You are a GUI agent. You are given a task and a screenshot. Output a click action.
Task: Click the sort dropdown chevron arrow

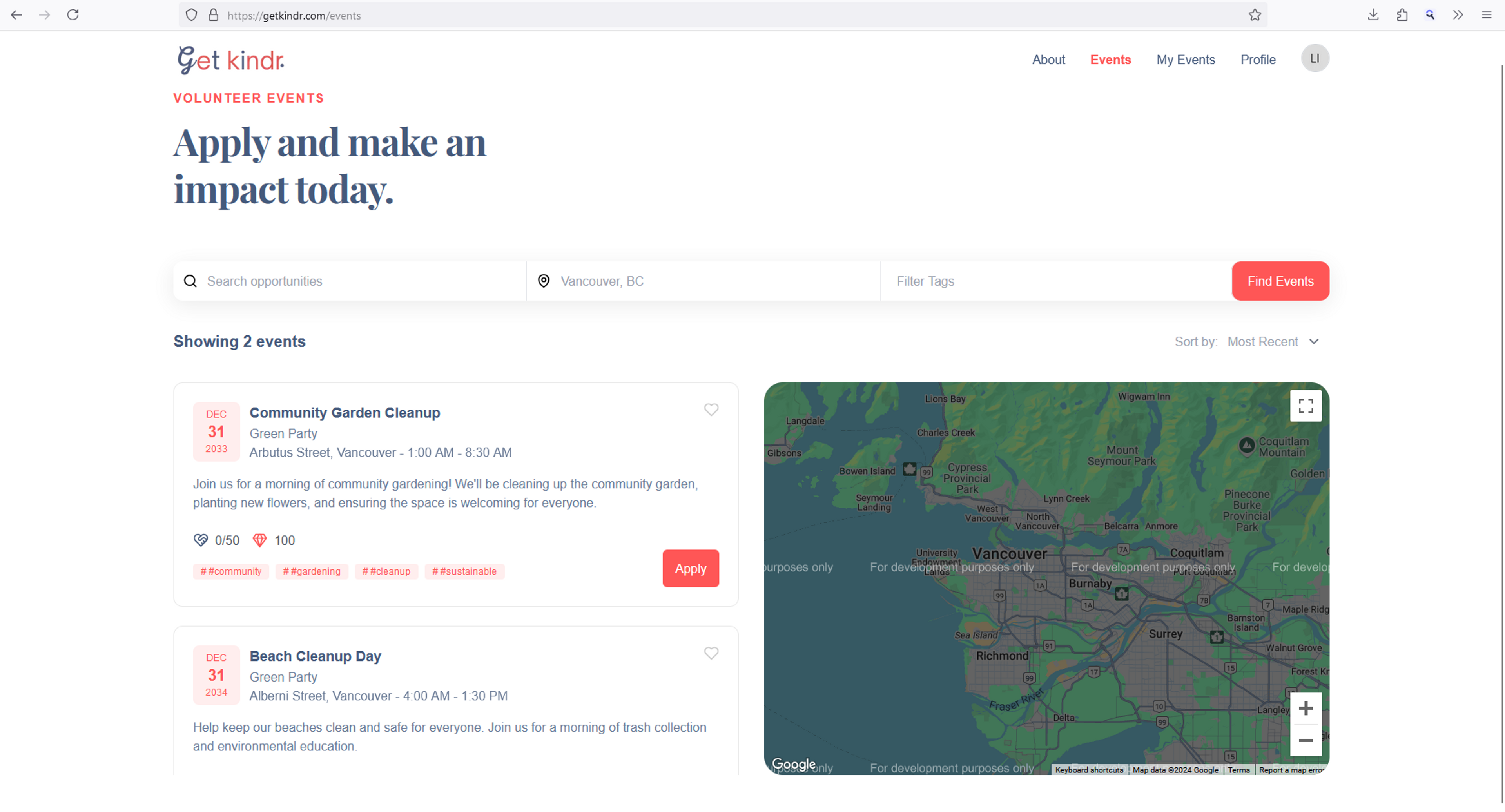pyautogui.click(x=1313, y=342)
